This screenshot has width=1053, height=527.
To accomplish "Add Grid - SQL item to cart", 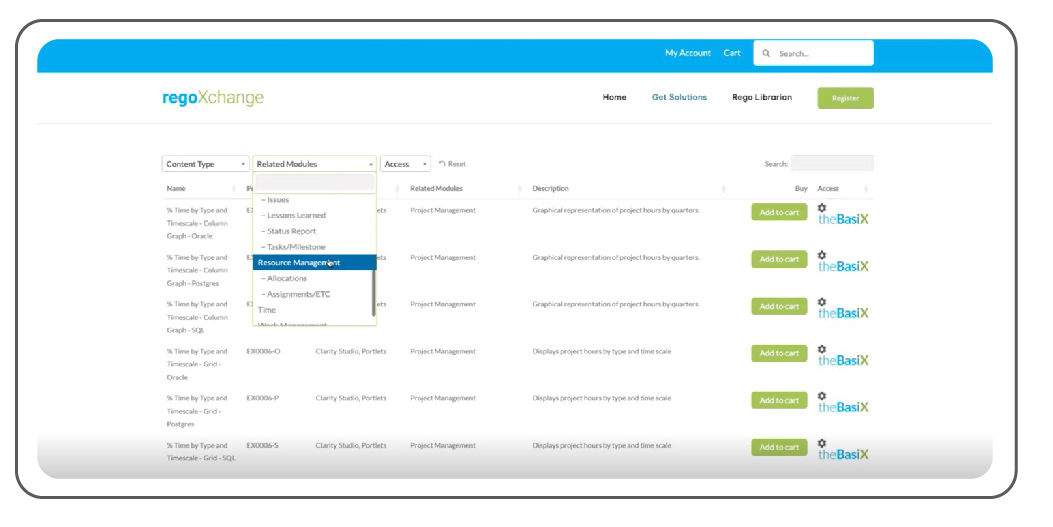I will [x=779, y=447].
